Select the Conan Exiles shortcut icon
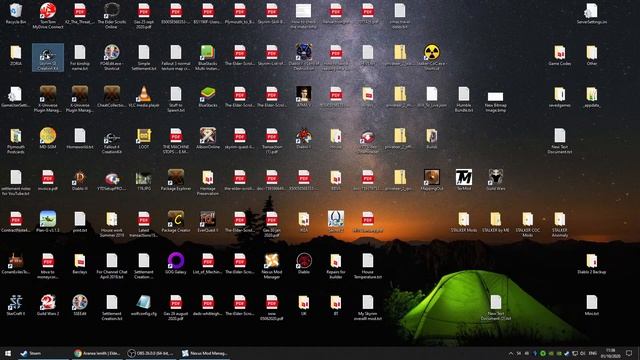640x360 pixels. tap(16, 264)
